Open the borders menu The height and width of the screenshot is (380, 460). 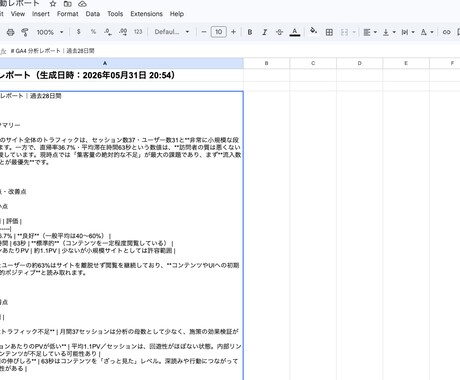pos(329,32)
